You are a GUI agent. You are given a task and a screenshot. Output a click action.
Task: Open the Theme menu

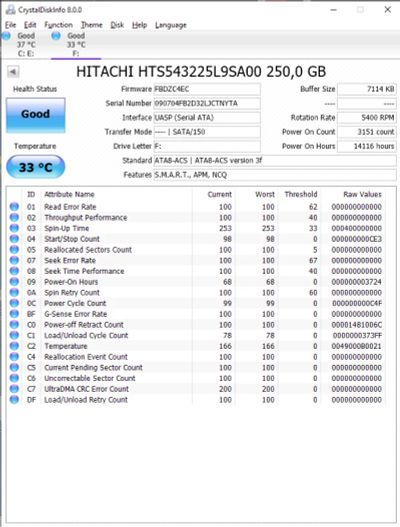pos(91,25)
